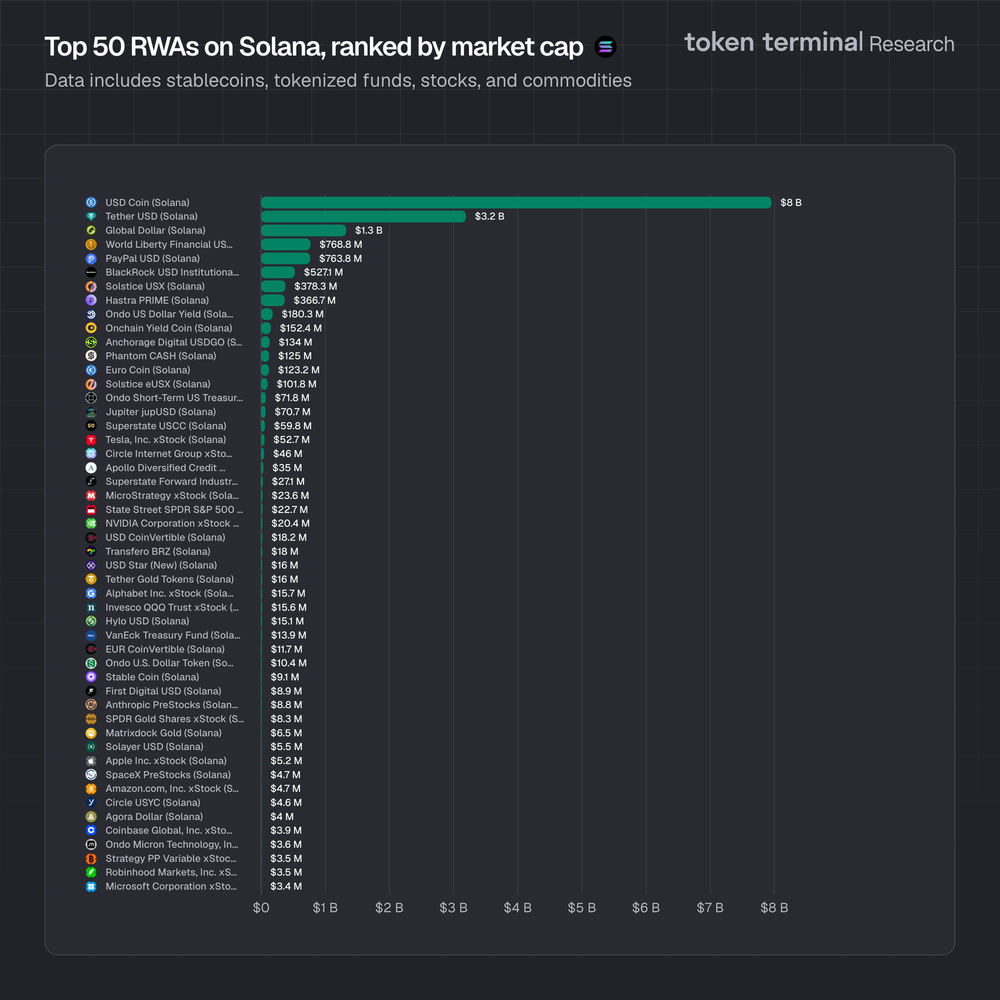Click the Apple Inc. xStock icon
The height and width of the screenshot is (1000, 1000).
[91, 761]
